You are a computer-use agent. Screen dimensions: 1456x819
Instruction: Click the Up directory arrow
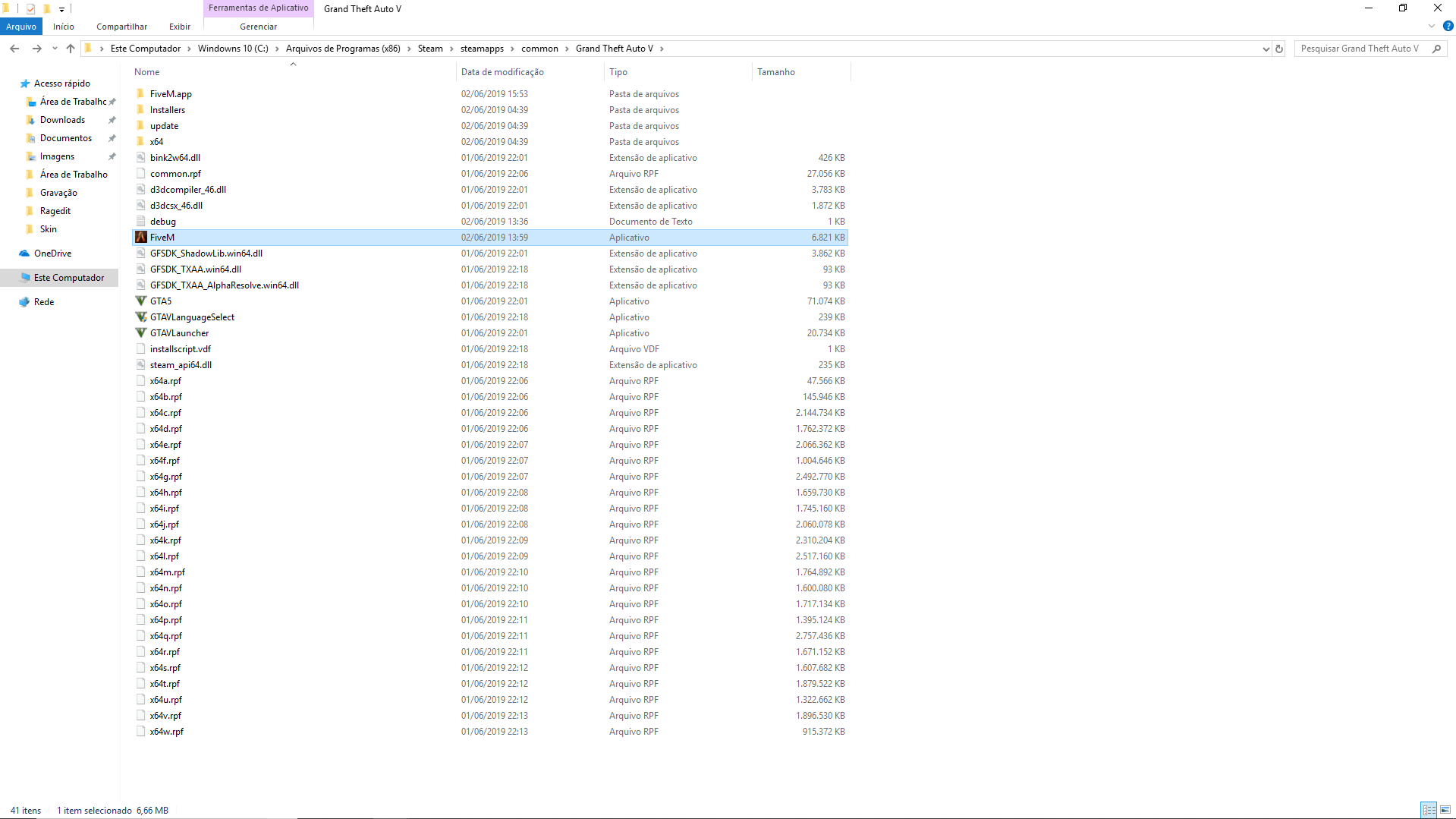pyautogui.click(x=71, y=49)
